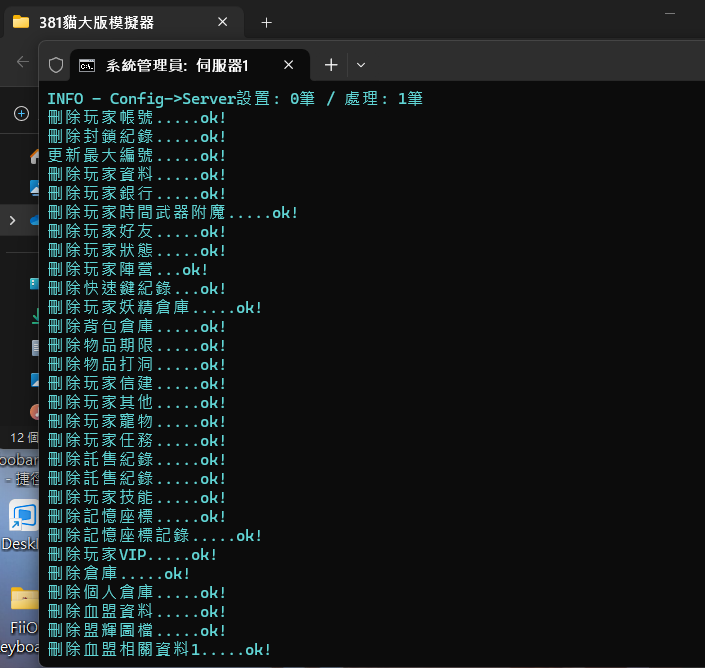Viewport: 705px width, 668px height.
Task: Open a new terminal tab with plus button
Action: [331, 65]
